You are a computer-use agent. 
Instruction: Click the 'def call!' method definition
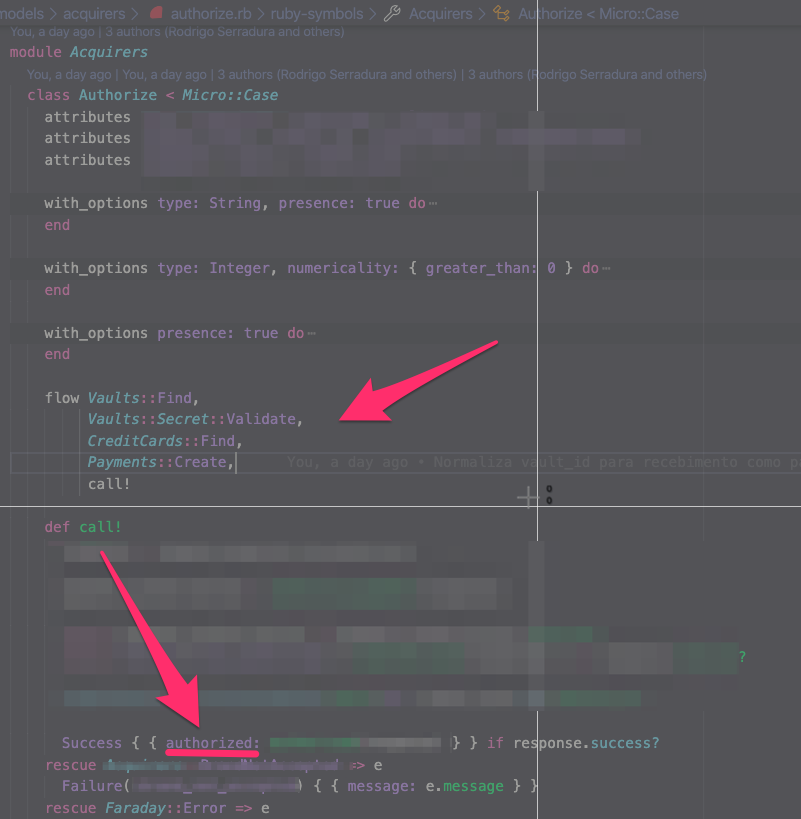83,527
